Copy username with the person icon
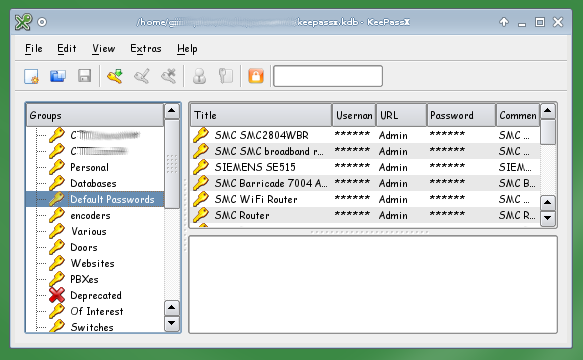 coord(199,76)
